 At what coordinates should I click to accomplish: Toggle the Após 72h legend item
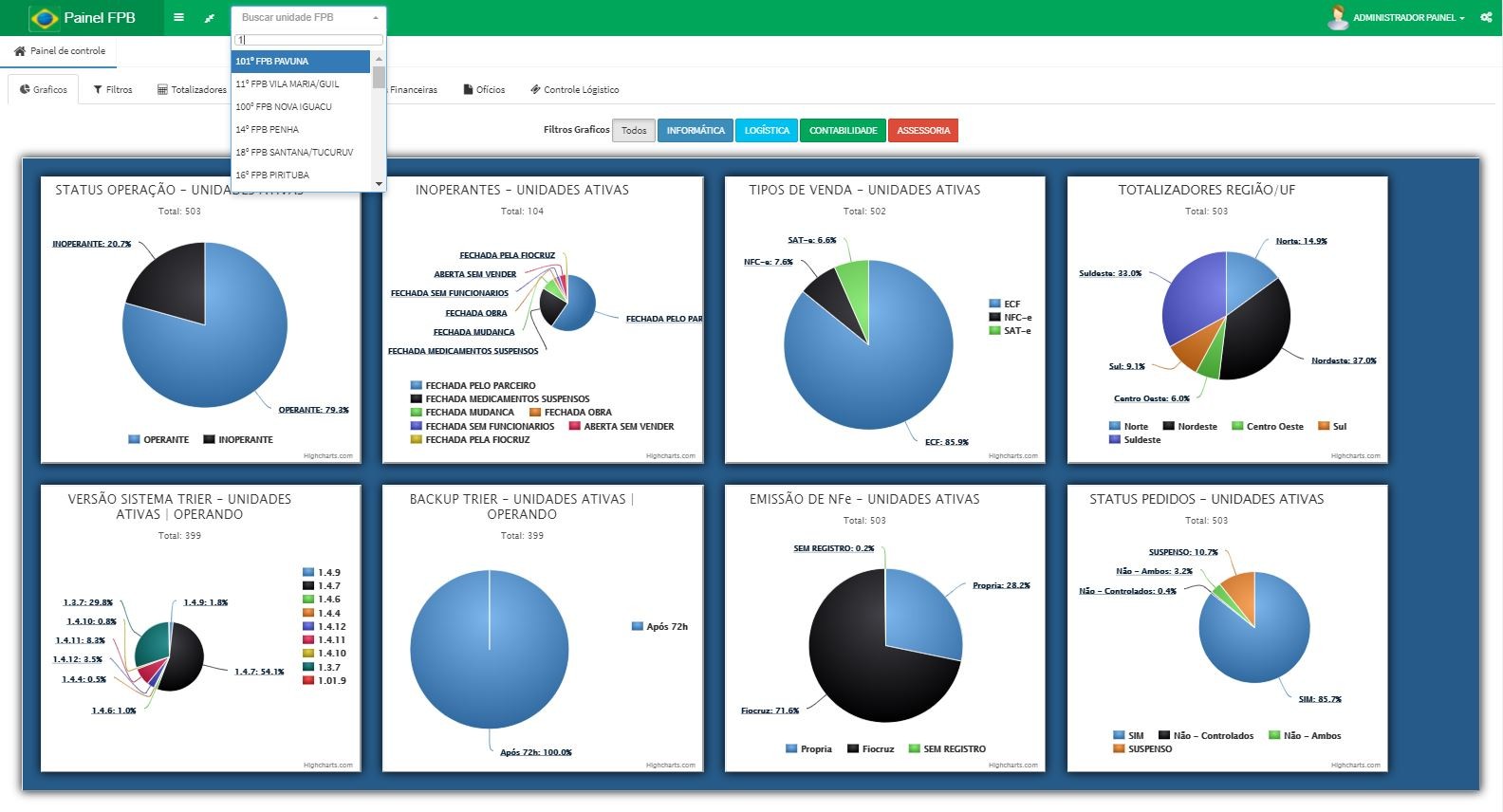[659, 627]
